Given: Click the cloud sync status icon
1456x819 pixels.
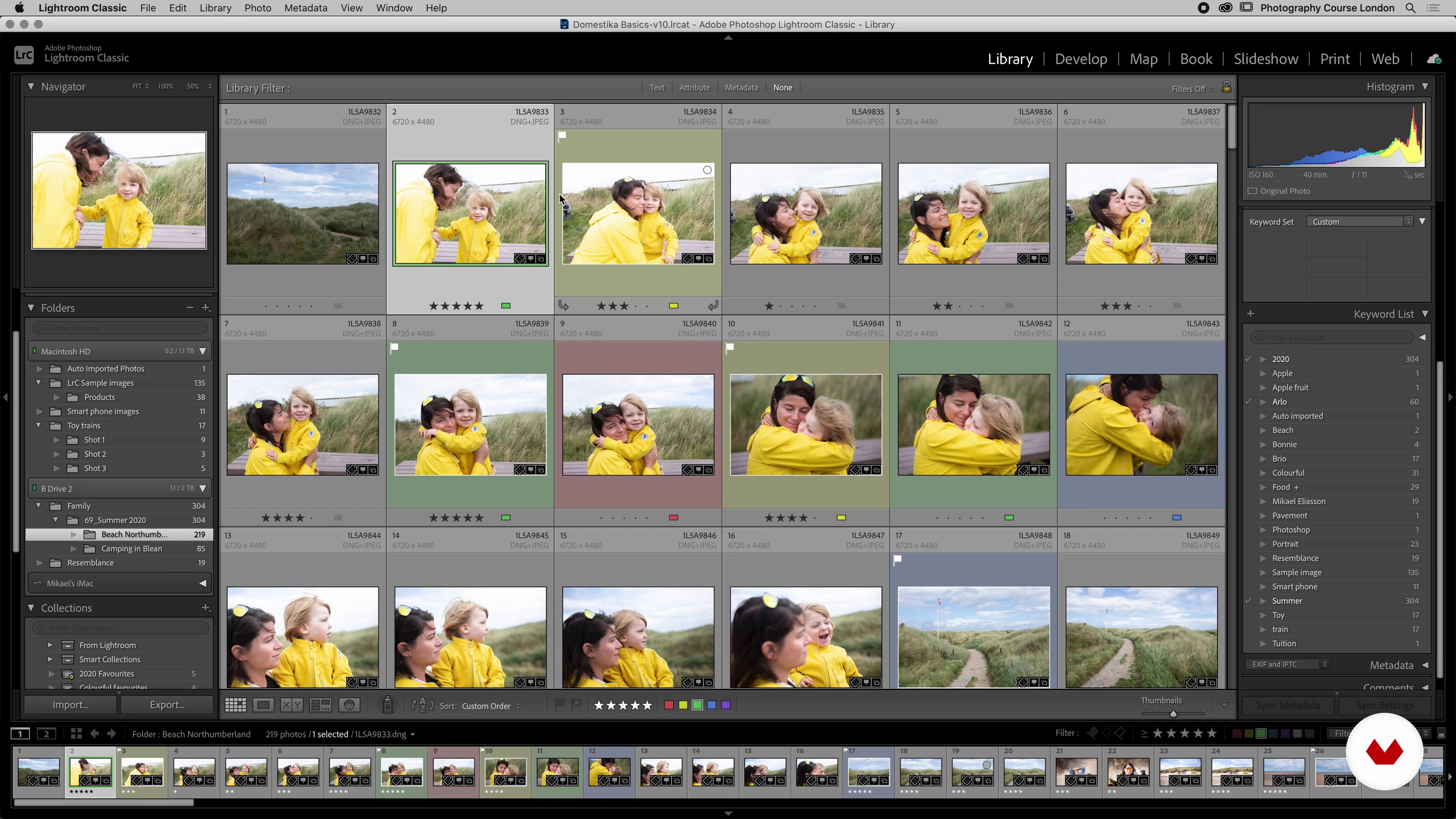Looking at the screenshot, I should 1433,59.
